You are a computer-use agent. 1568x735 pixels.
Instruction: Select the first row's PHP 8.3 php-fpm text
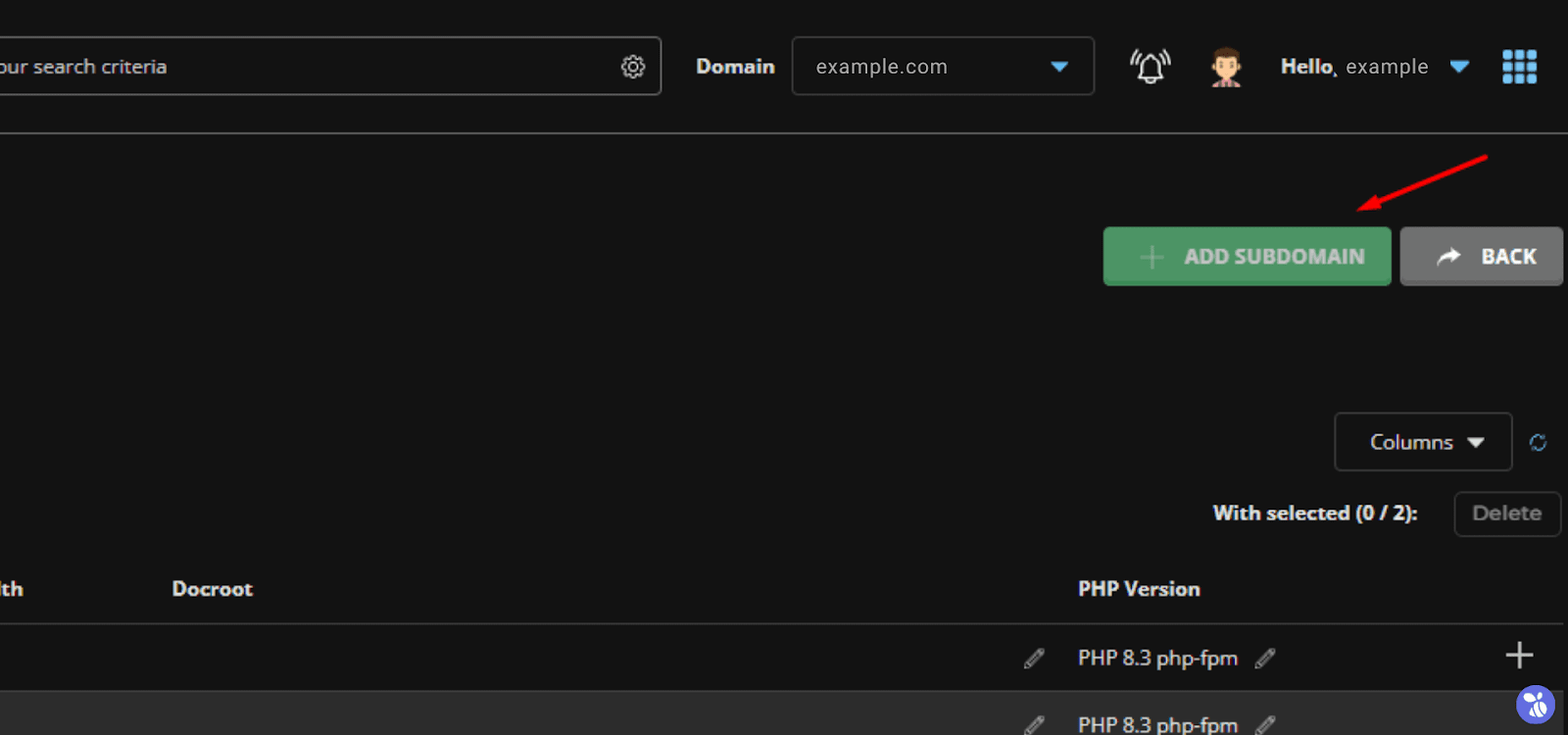pos(1157,659)
